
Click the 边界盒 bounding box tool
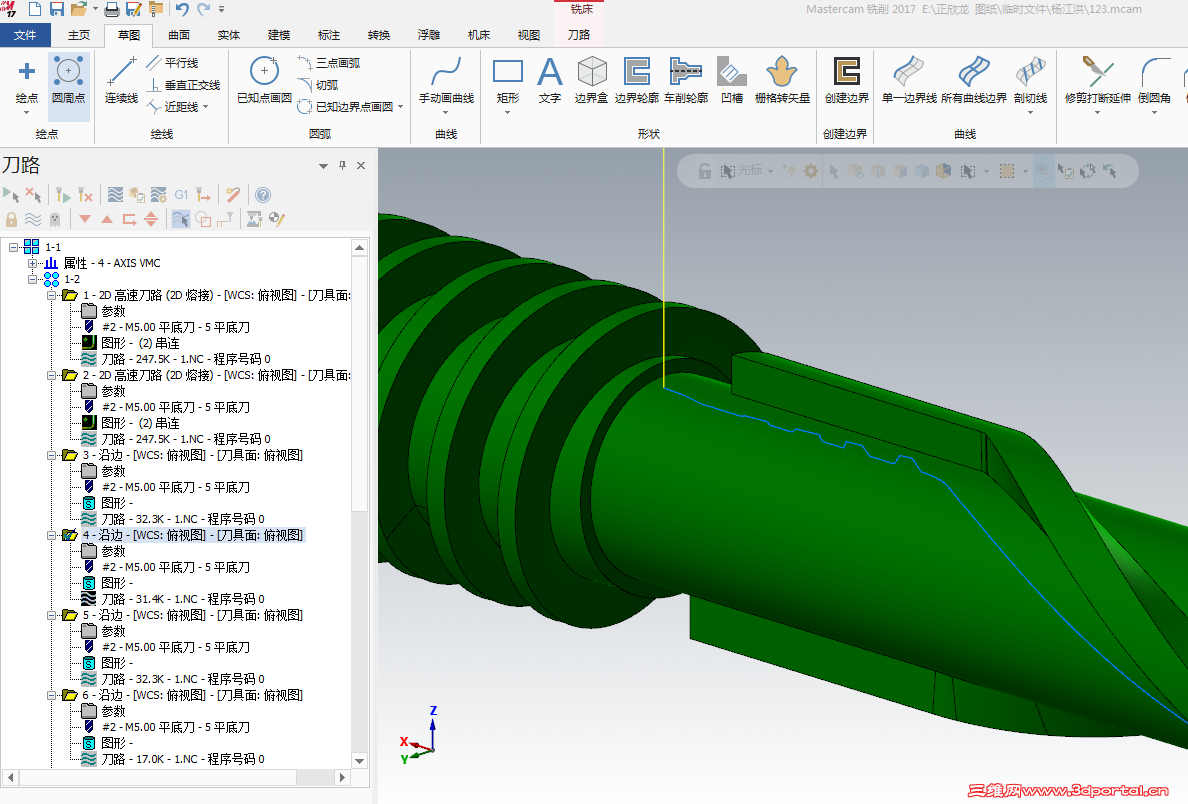(592, 81)
